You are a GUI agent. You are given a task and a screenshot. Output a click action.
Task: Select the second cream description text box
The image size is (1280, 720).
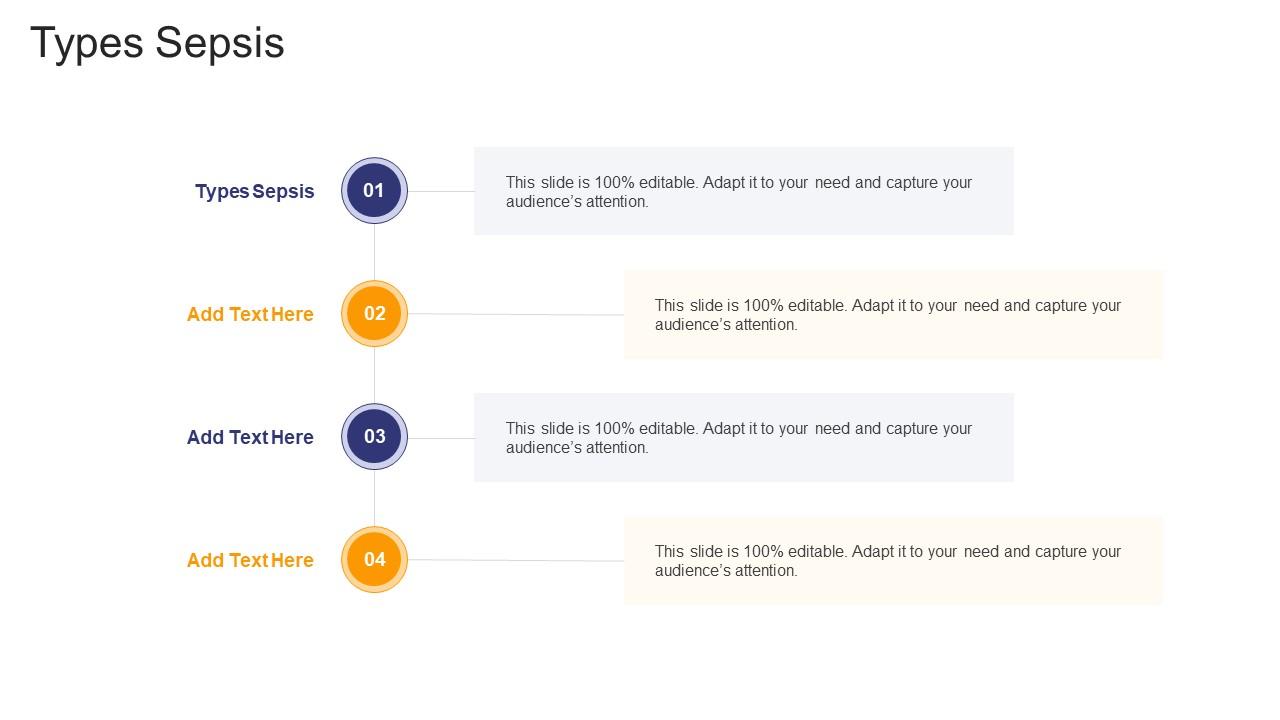point(894,314)
